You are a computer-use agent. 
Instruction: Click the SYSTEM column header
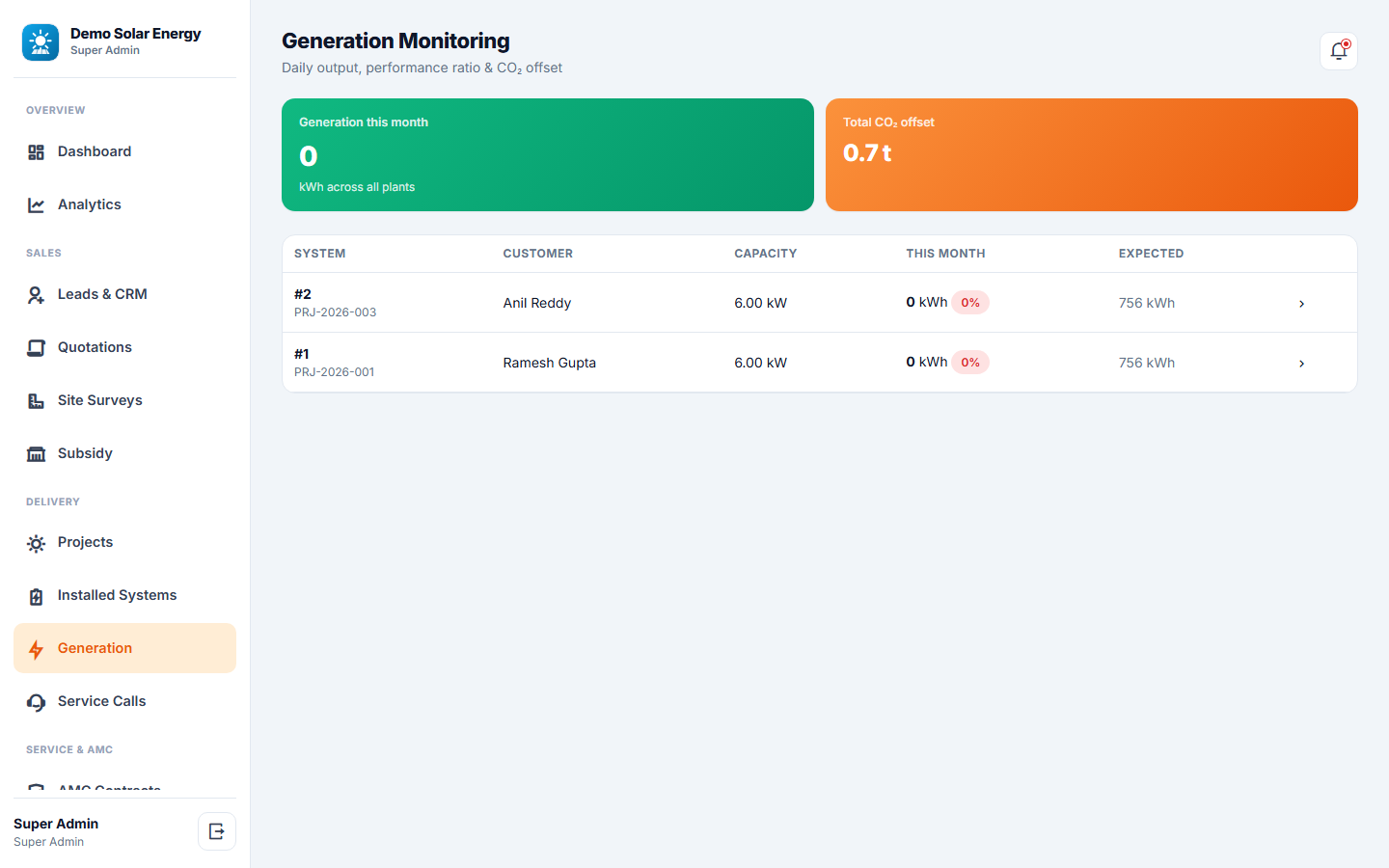point(320,254)
